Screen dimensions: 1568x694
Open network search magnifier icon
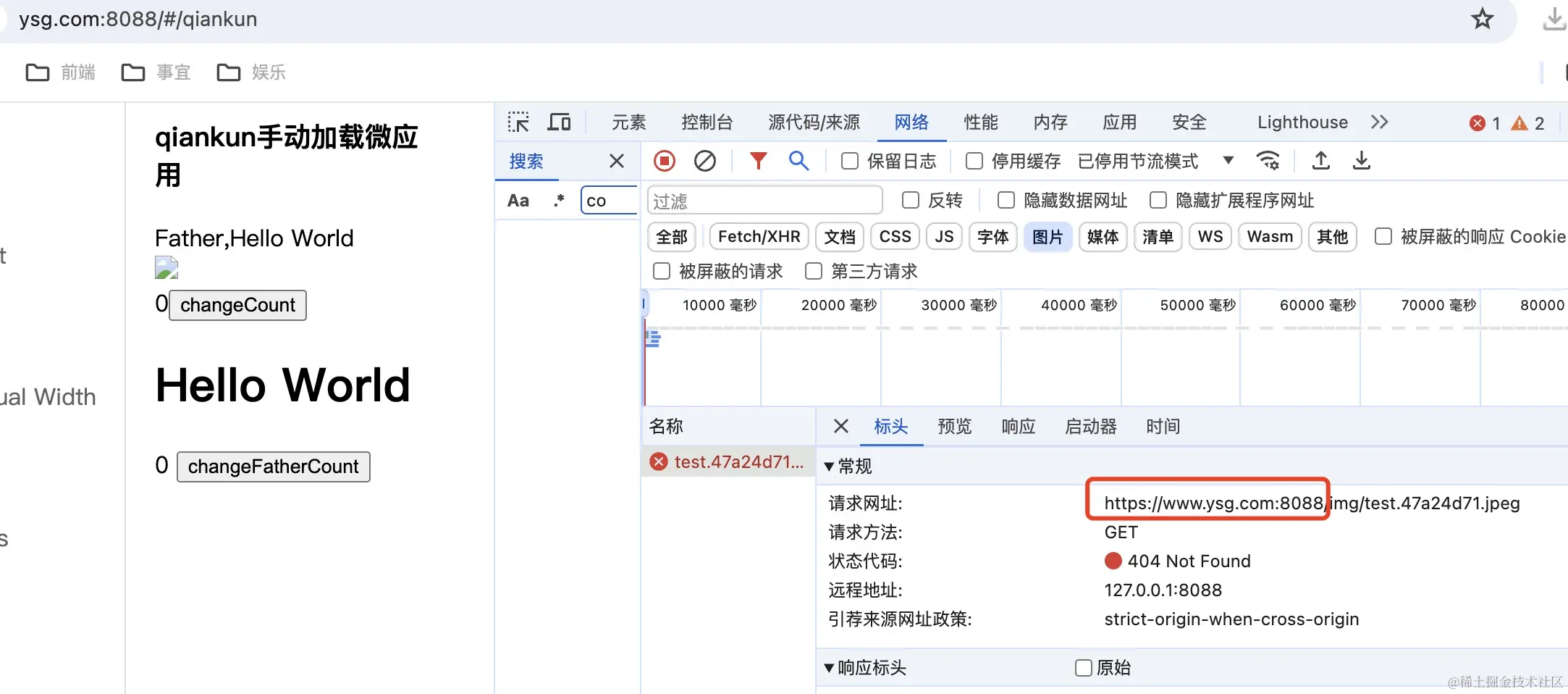click(798, 161)
